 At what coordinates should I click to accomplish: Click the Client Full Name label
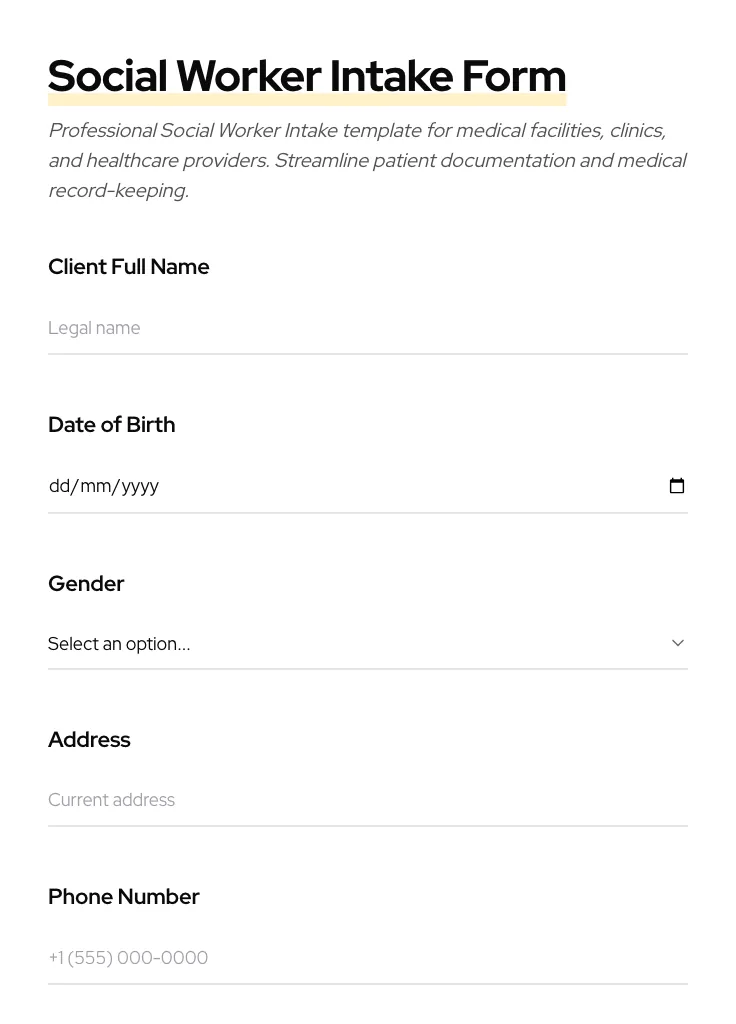coord(128,267)
